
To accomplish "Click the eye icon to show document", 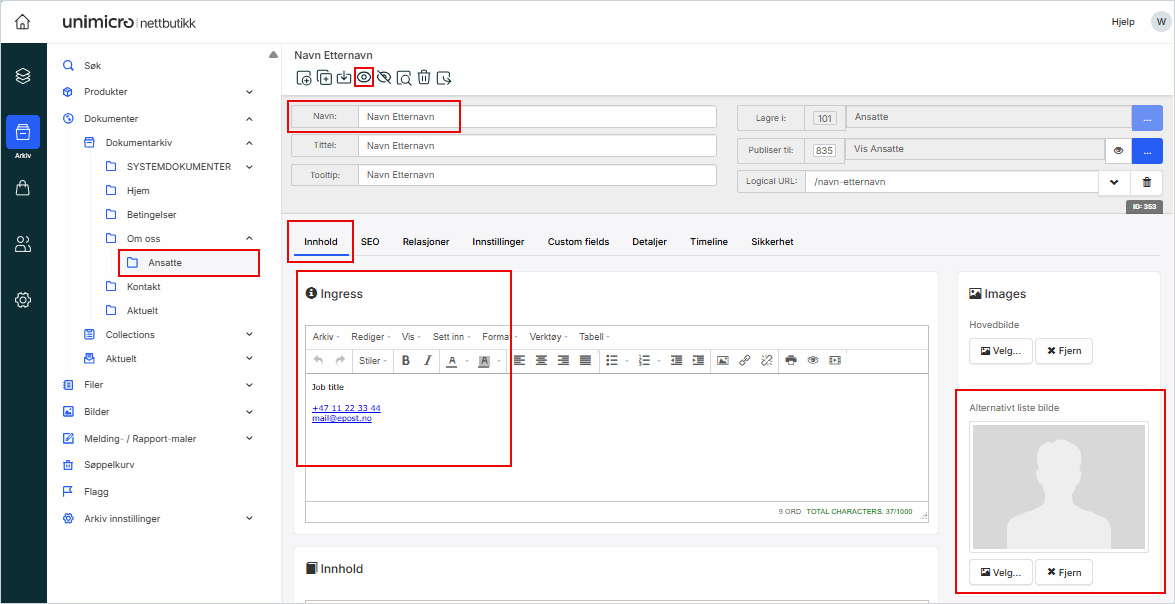I will pyautogui.click(x=364, y=77).
